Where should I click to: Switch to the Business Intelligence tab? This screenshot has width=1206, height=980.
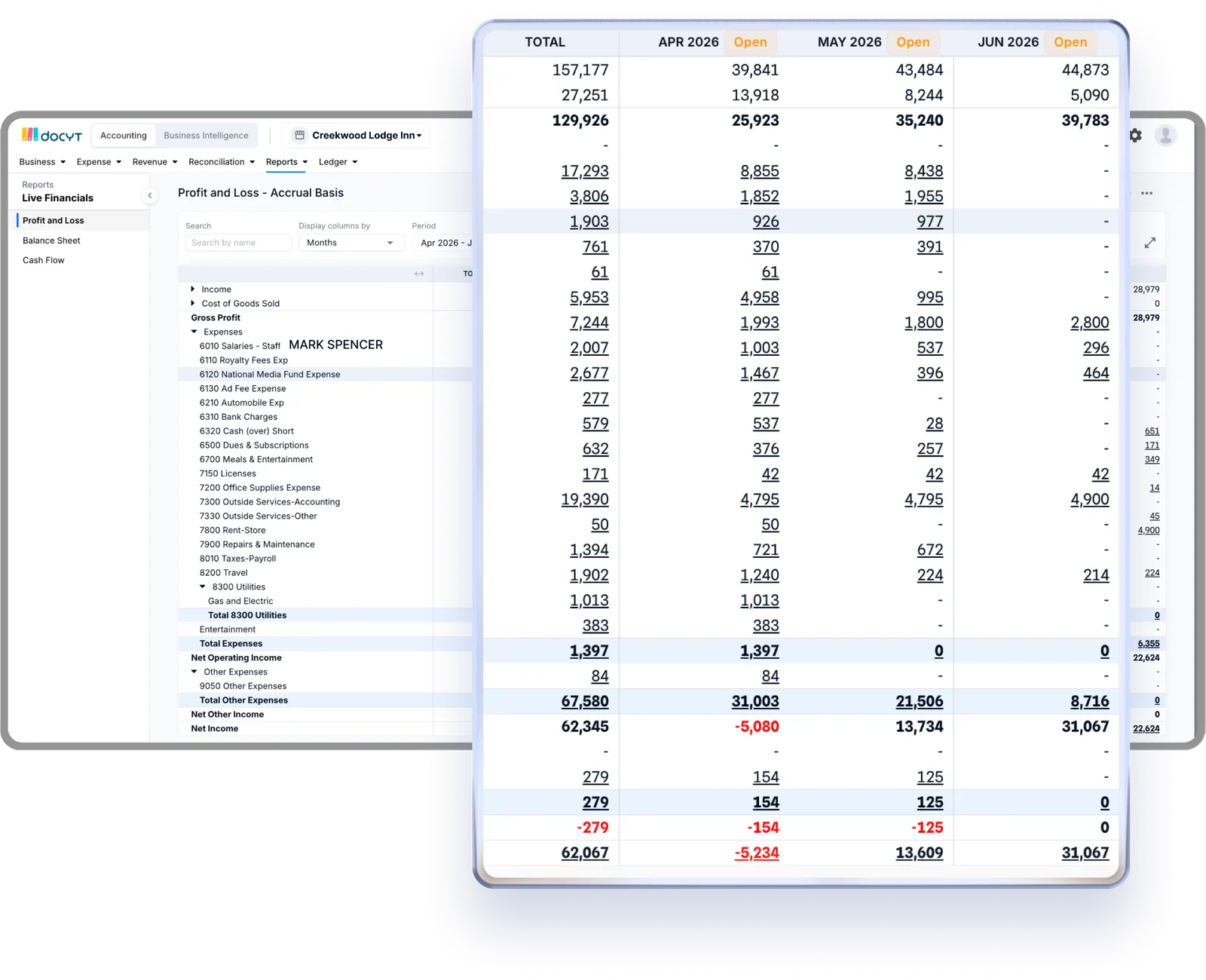coord(206,136)
